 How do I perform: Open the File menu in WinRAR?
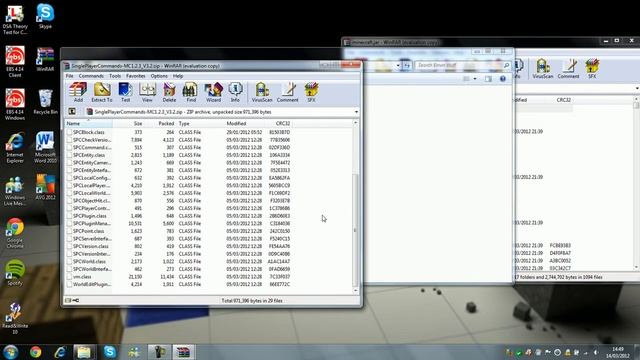[69, 76]
